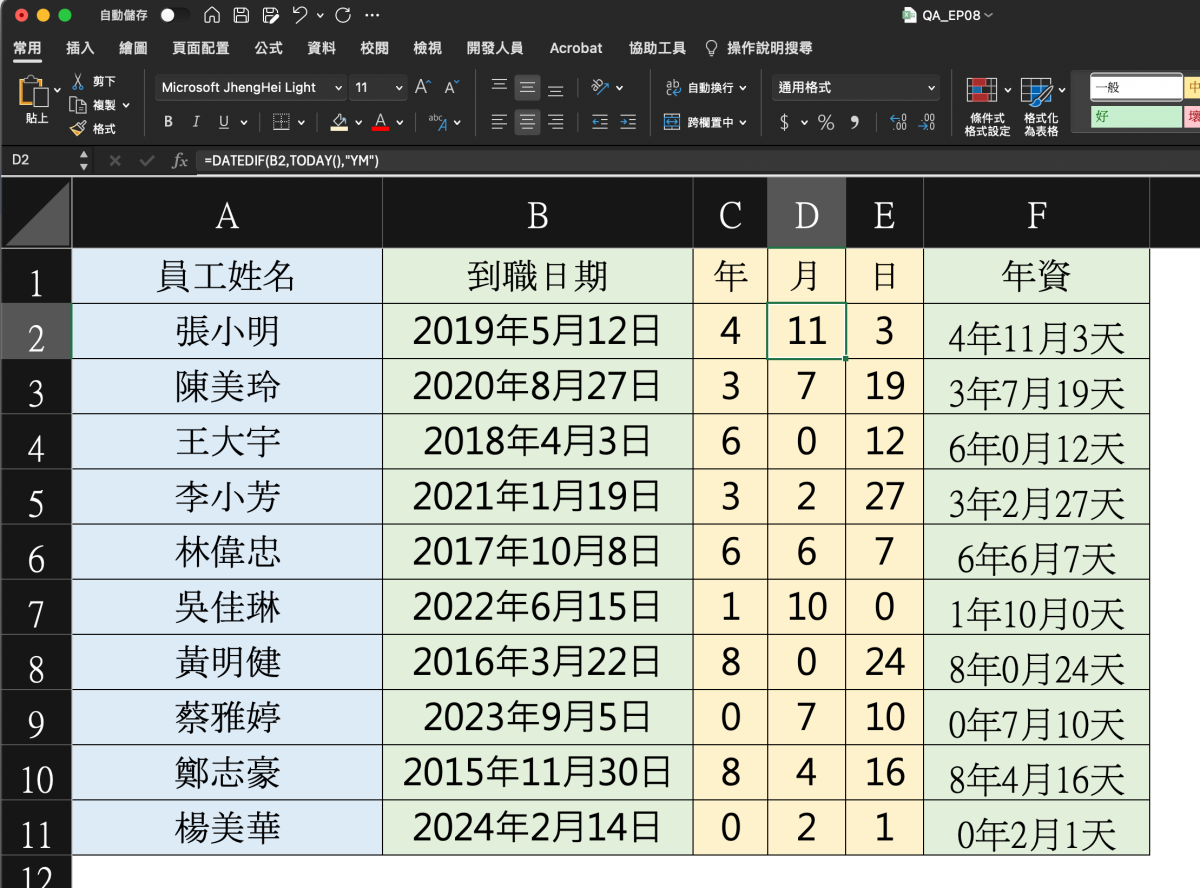Open the fill color dropdown arrow
1200x888 pixels.
(359, 123)
